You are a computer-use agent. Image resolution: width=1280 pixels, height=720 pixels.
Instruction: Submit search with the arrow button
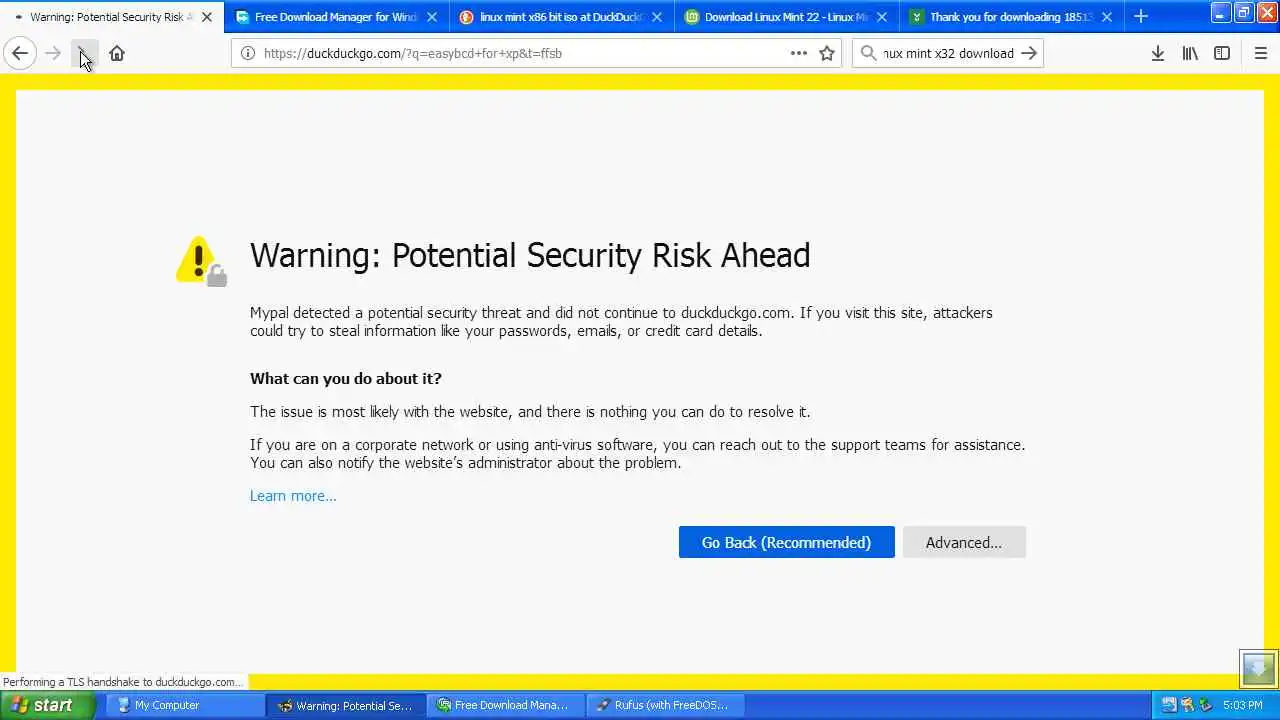pyautogui.click(x=1029, y=53)
